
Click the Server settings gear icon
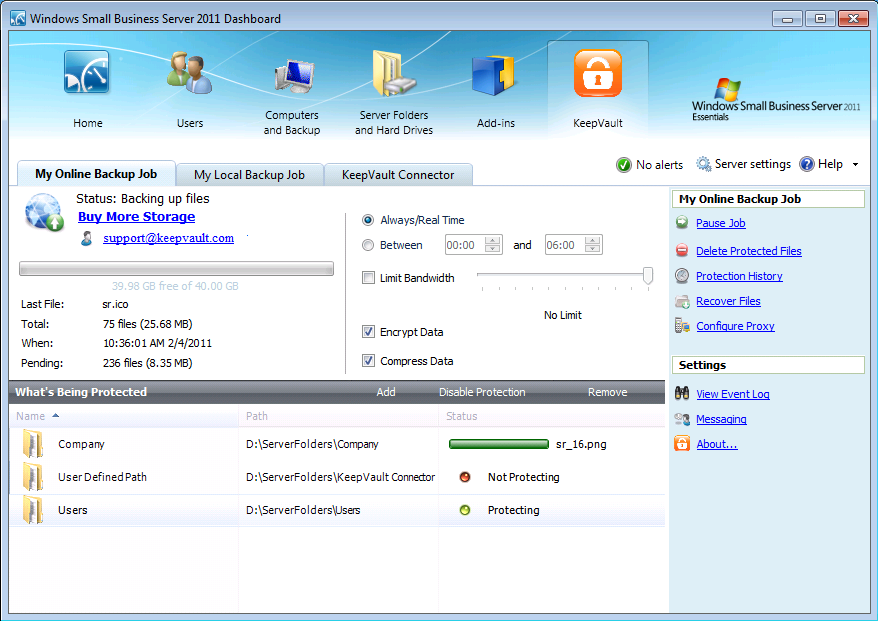pyautogui.click(x=703, y=164)
